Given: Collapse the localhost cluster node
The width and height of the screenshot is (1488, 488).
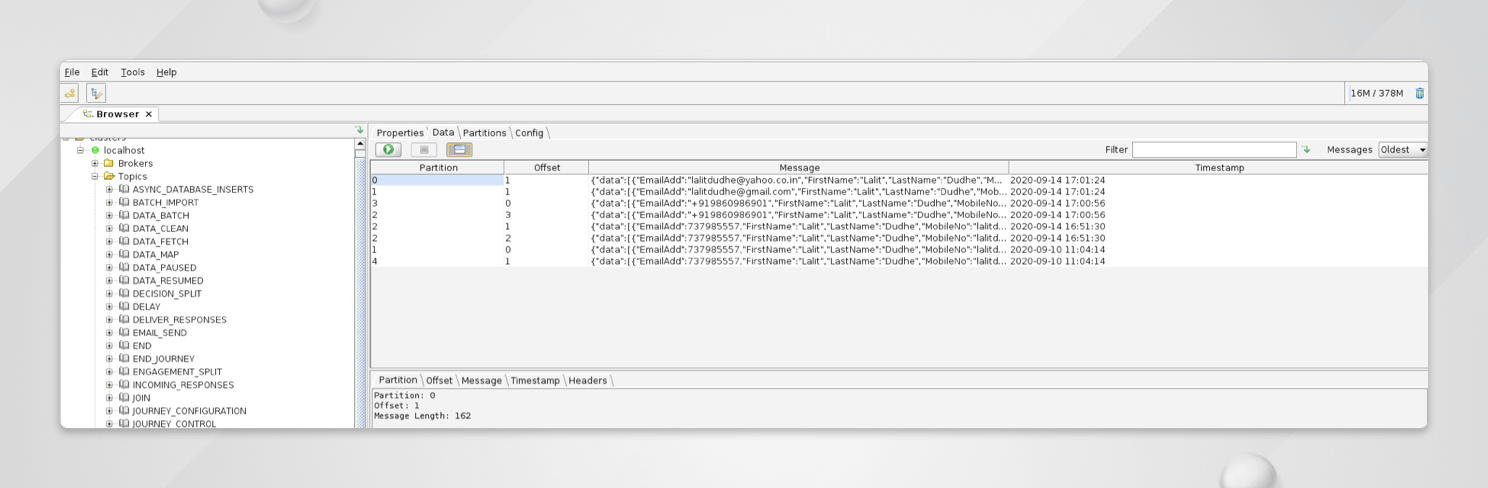Looking at the screenshot, I should point(81,150).
